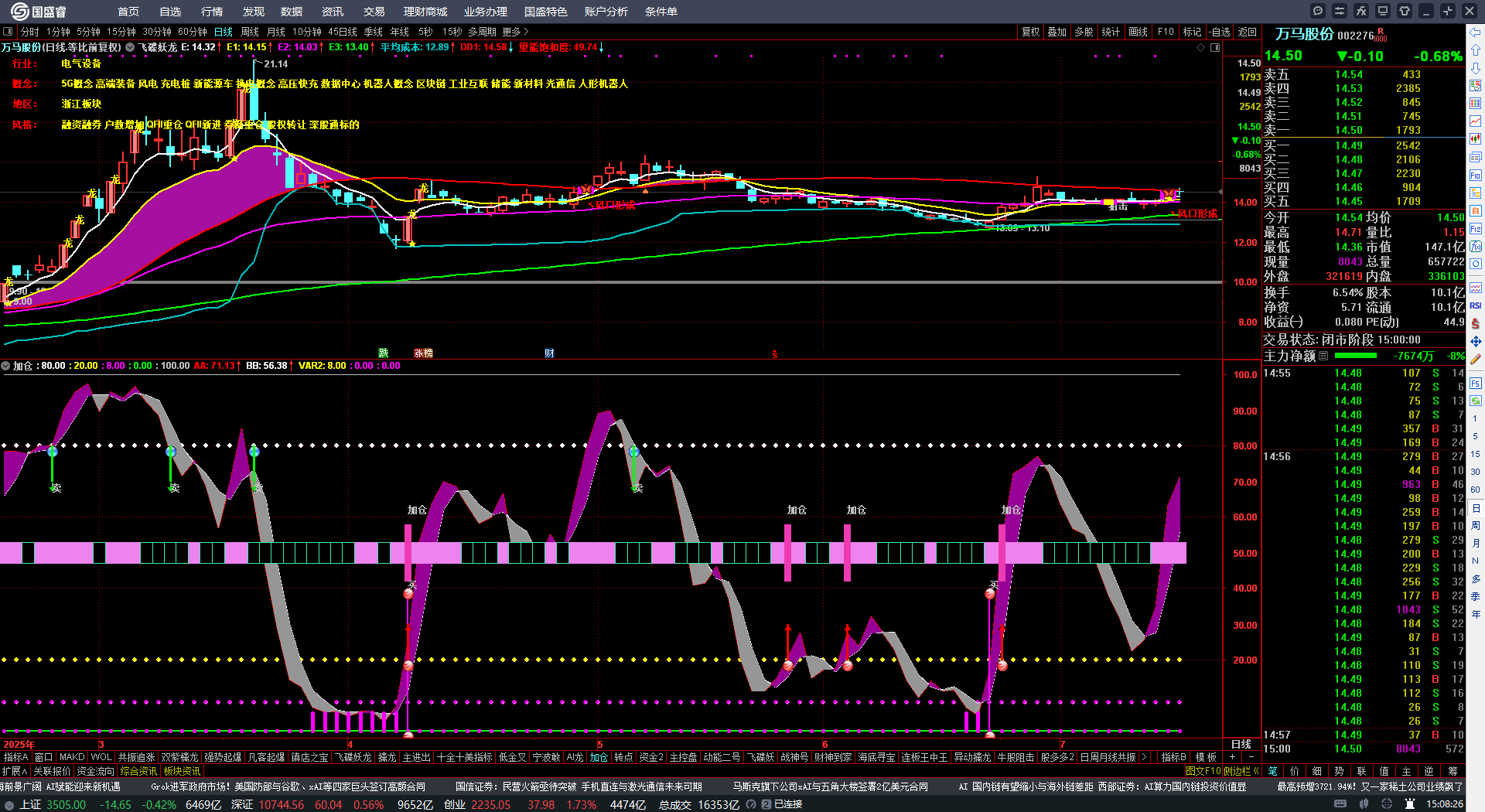Select the 筹 tab in the bottom right panel
The image size is (1485, 812).
tap(1453, 771)
